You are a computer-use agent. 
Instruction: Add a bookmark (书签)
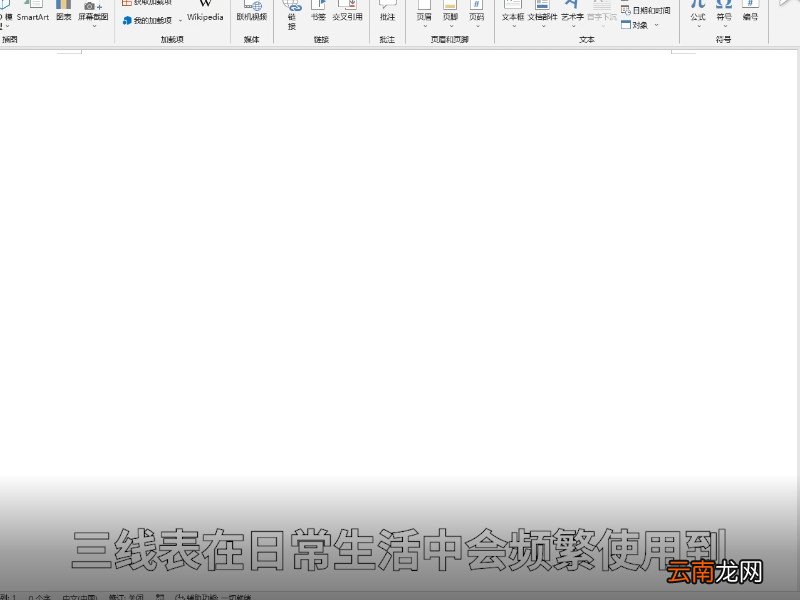pyautogui.click(x=318, y=11)
